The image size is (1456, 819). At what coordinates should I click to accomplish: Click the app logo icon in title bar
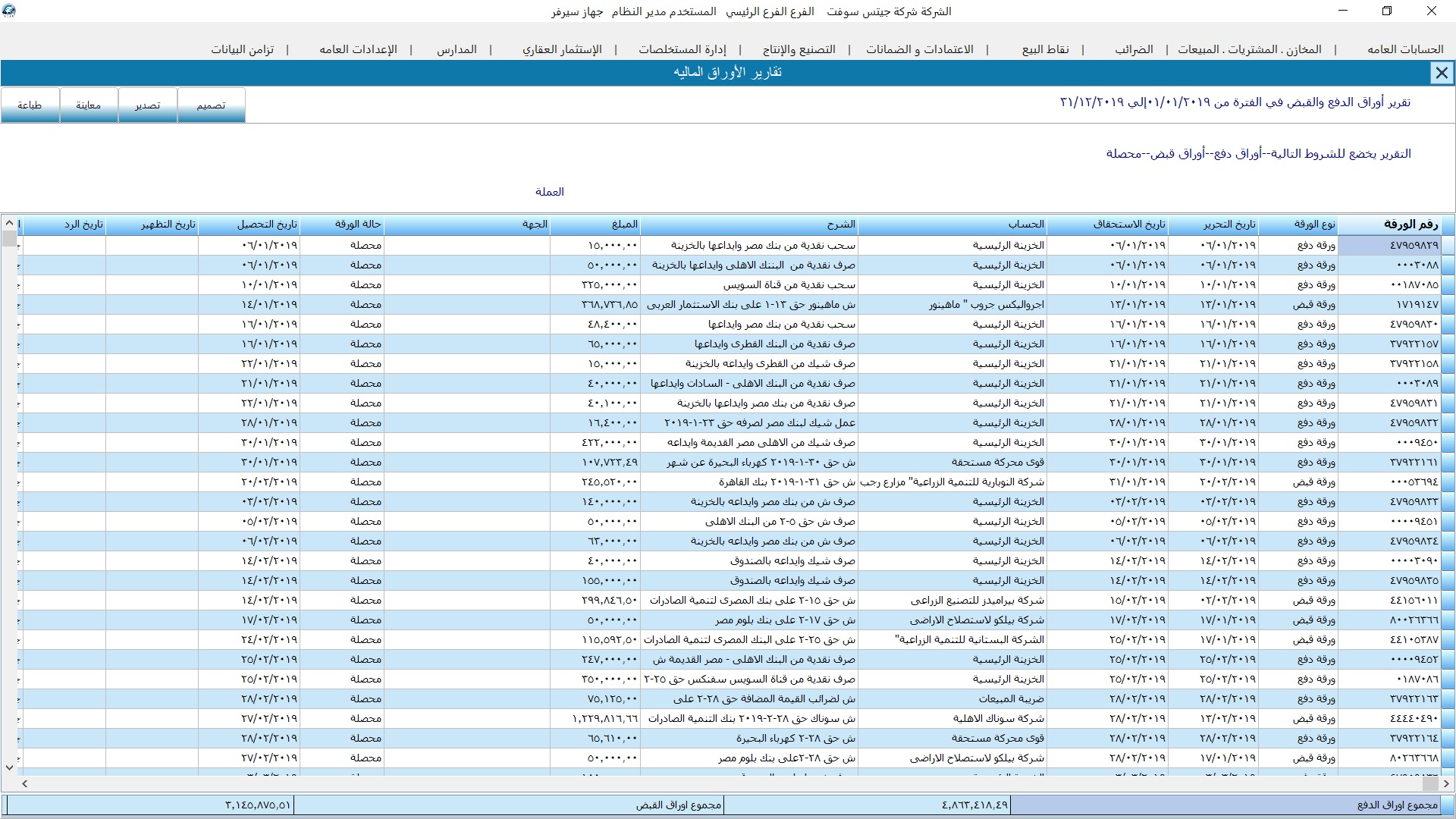pos(8,11)
